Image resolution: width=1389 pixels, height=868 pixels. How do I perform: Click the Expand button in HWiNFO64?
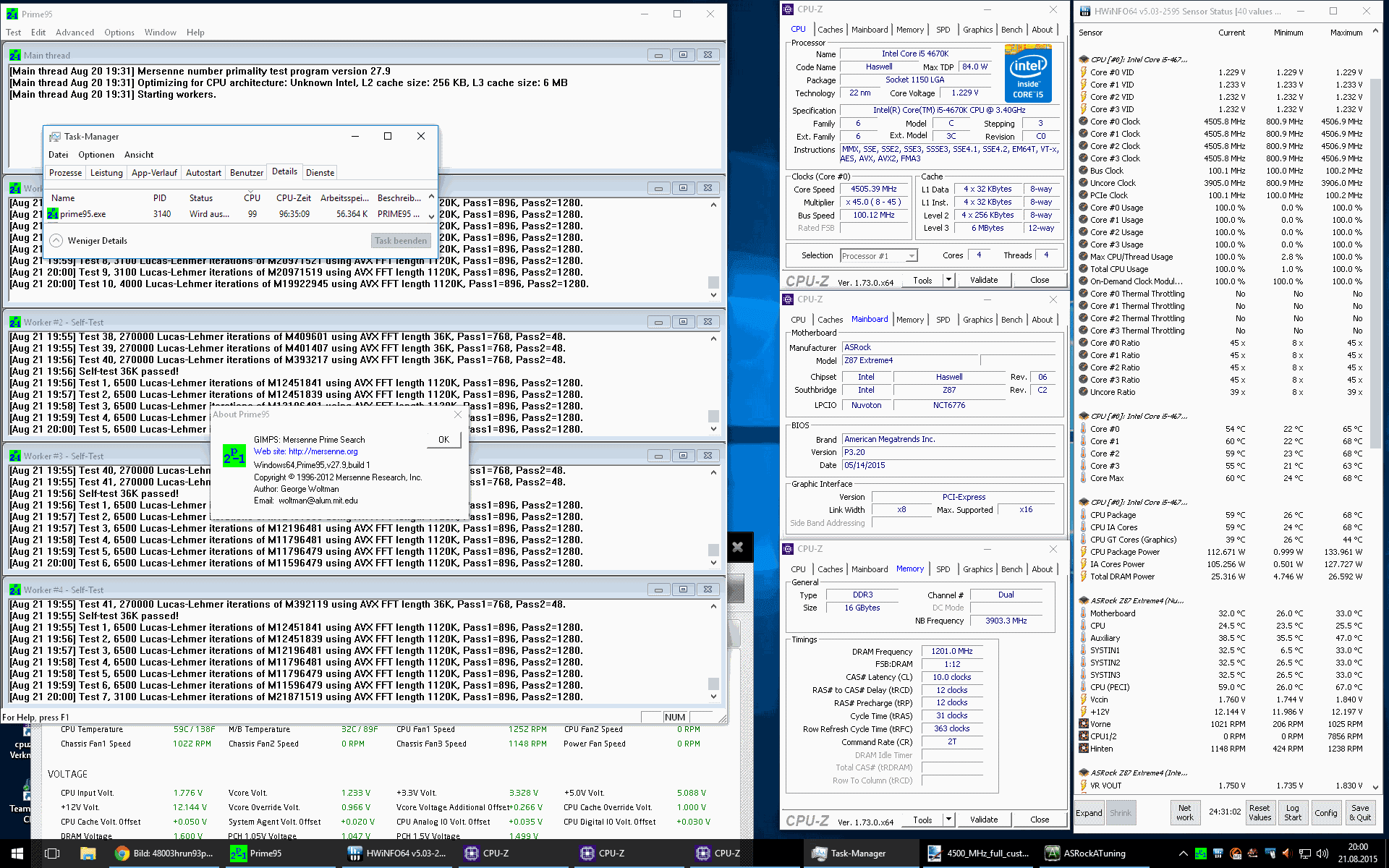pyautogui.click(x=1089, y=813)
